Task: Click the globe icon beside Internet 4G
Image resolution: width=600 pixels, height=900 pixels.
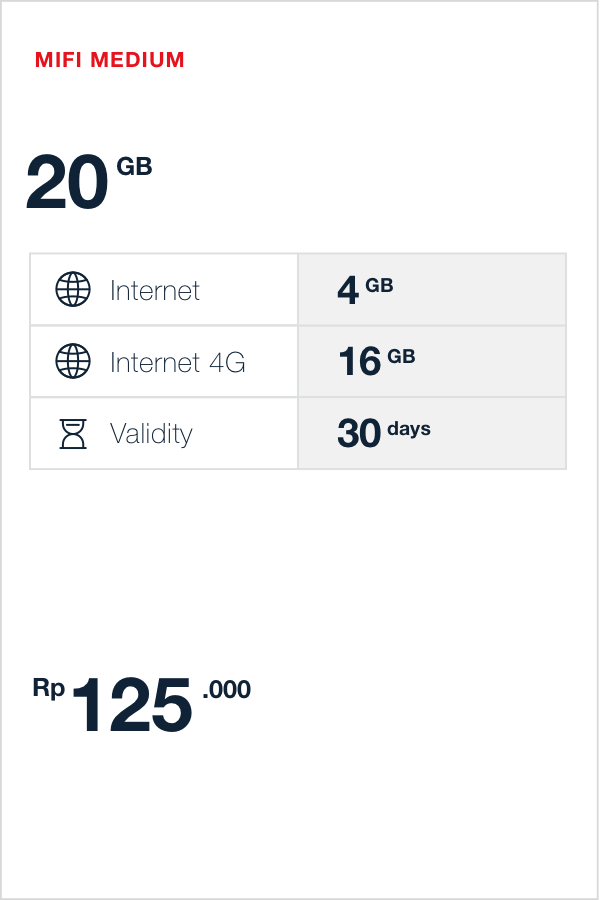Action: coord(73,361)
